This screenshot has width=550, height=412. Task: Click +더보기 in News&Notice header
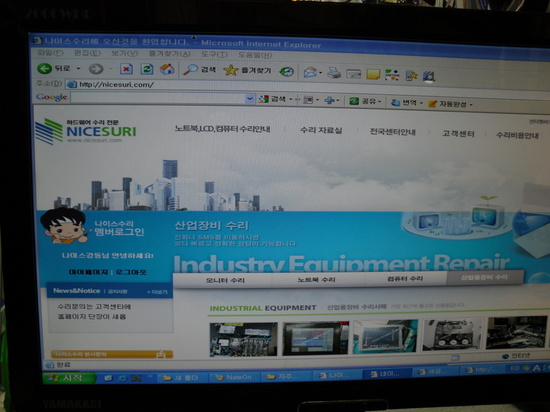pos(157,292)
